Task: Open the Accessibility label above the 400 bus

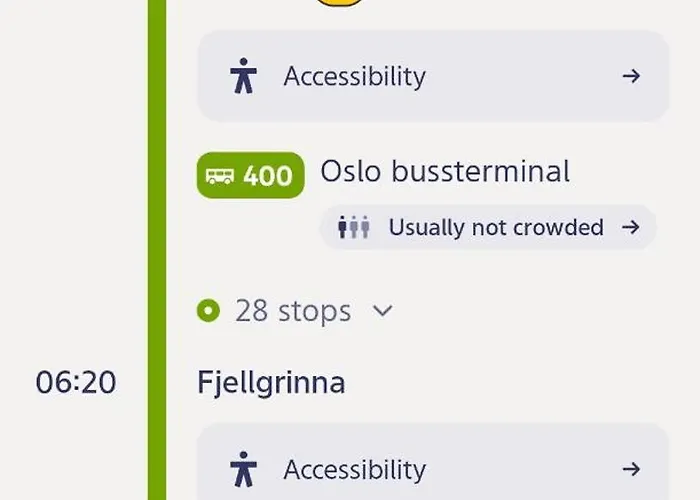Action: [x=354, y=76]
